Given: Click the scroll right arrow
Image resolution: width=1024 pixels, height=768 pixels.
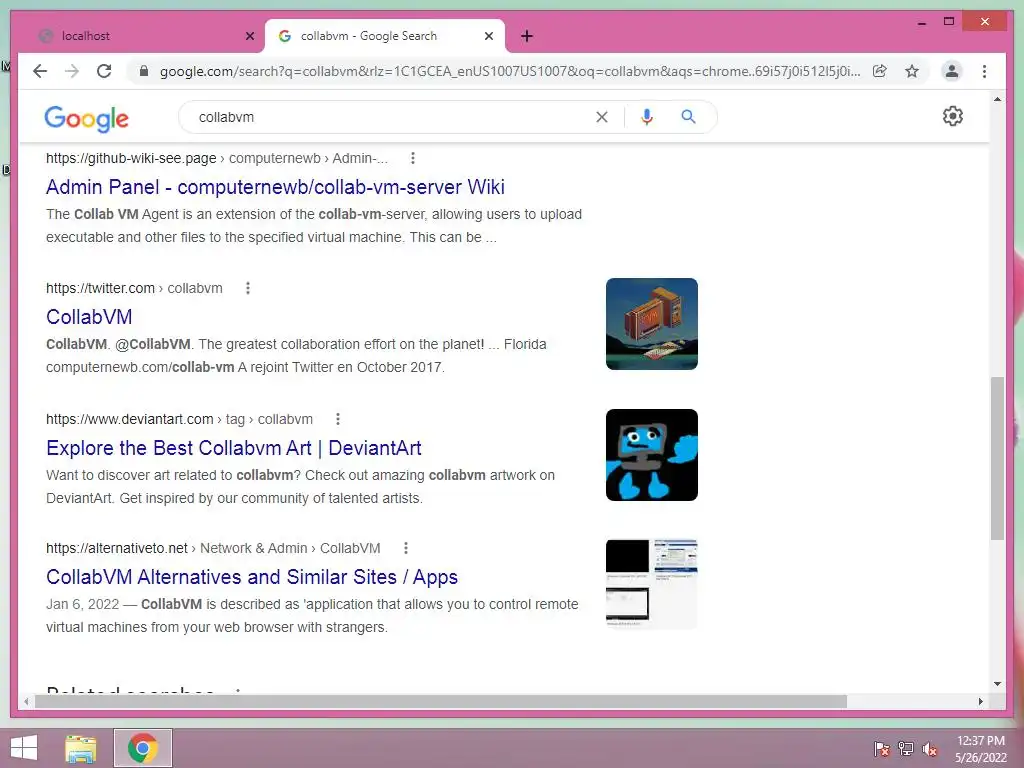Looking at the screenshot, I should click(980, 701).
